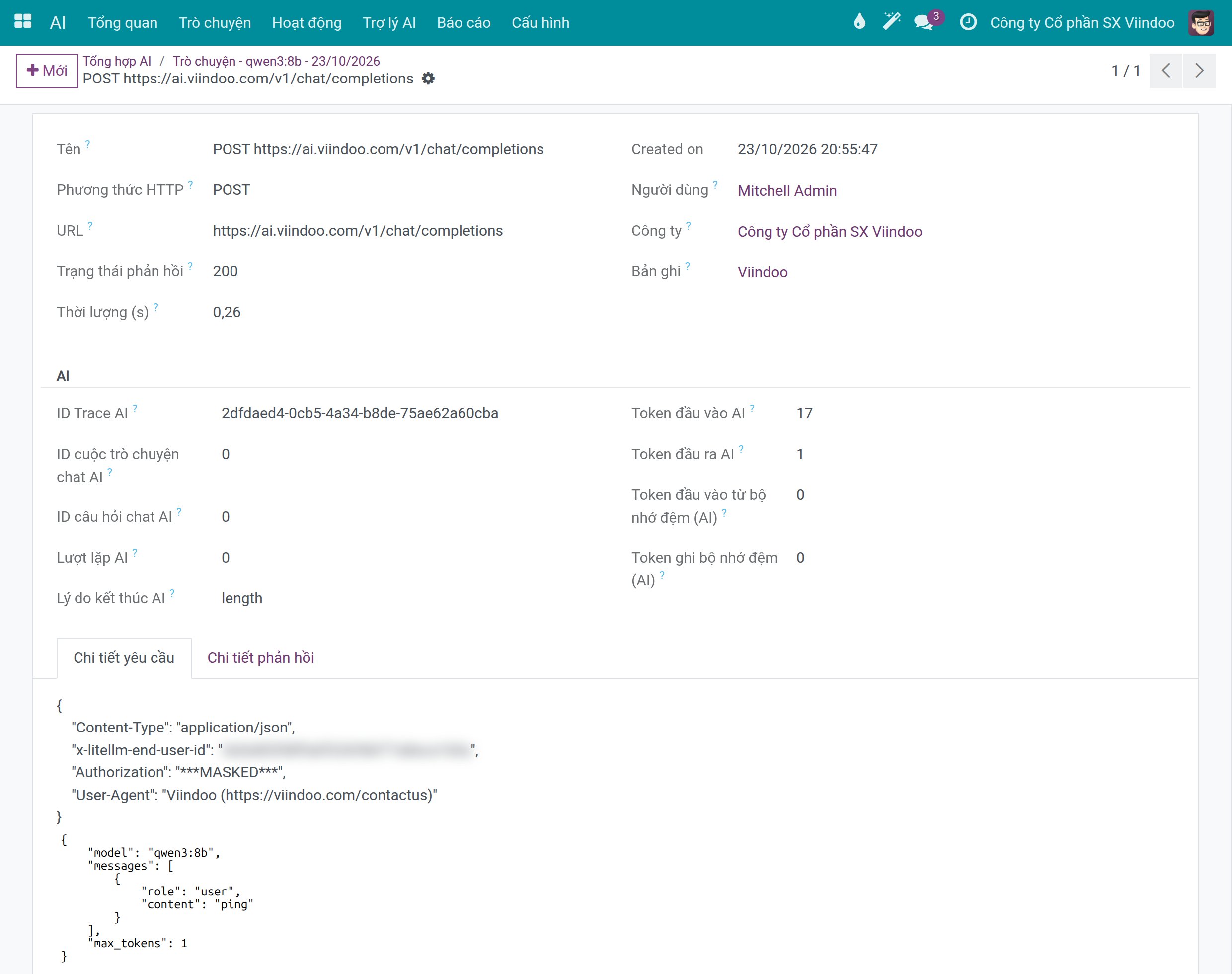Click the finish reason value length
The height and width of the screenshot is (974, 1232).
(x=242, y=598)
